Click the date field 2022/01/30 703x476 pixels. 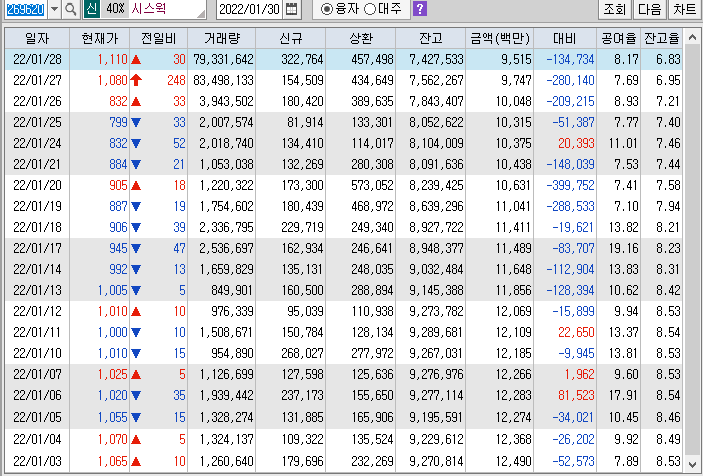249,9
